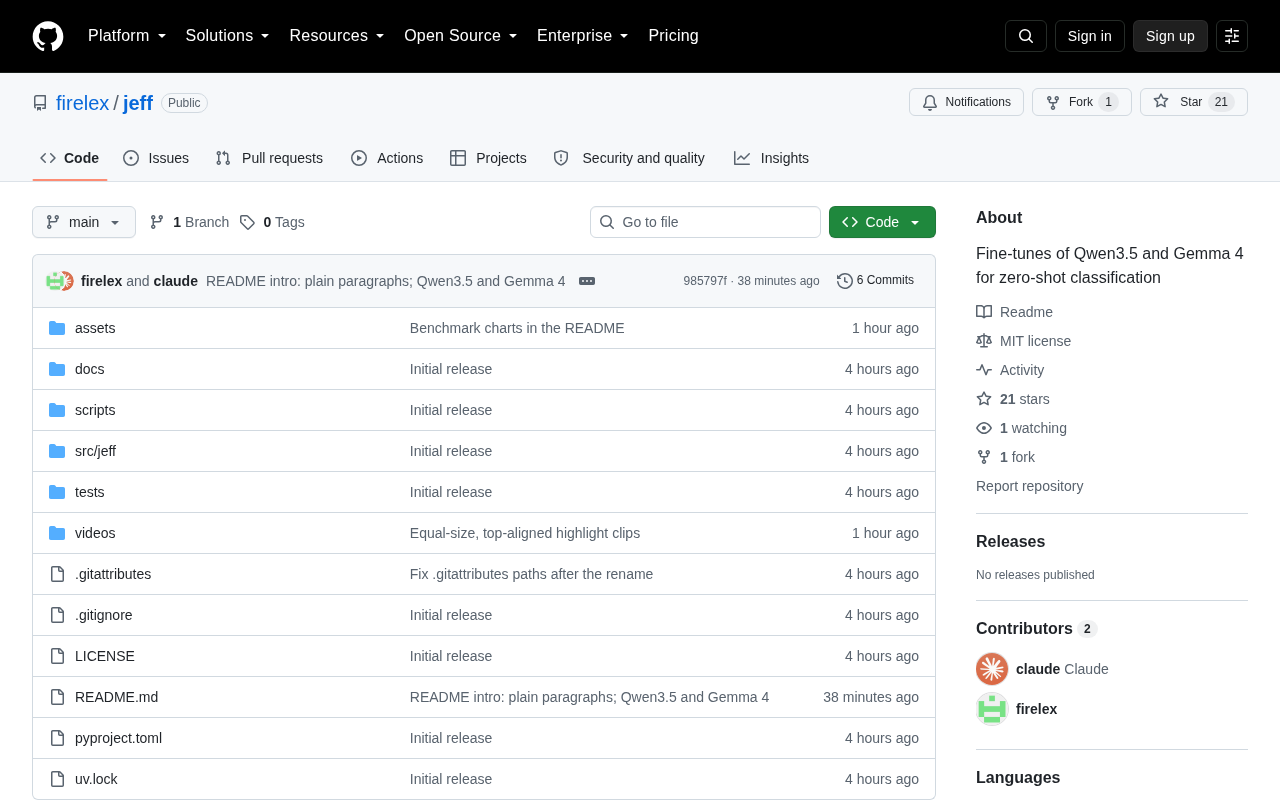Switch to the Issues tab
1280x800 pixels.
(x=156, y=158)
